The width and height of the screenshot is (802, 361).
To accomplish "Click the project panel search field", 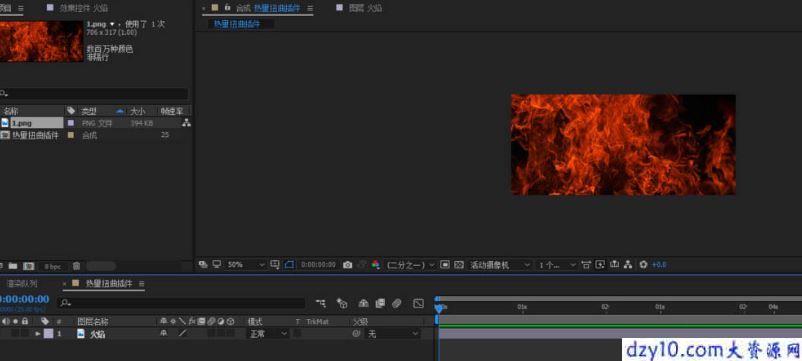I will click(94, 94).
